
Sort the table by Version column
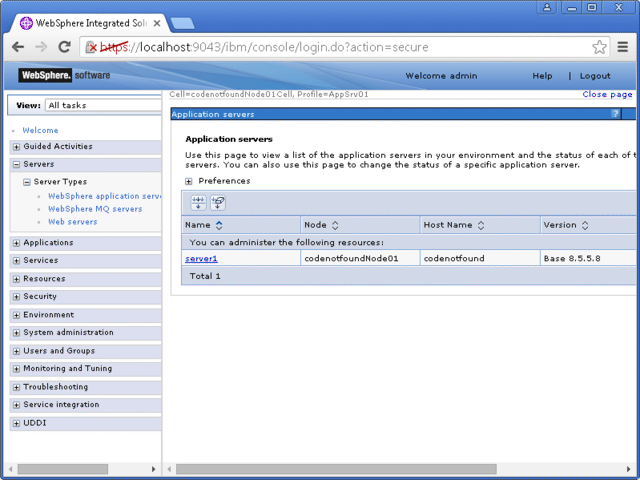584,226
